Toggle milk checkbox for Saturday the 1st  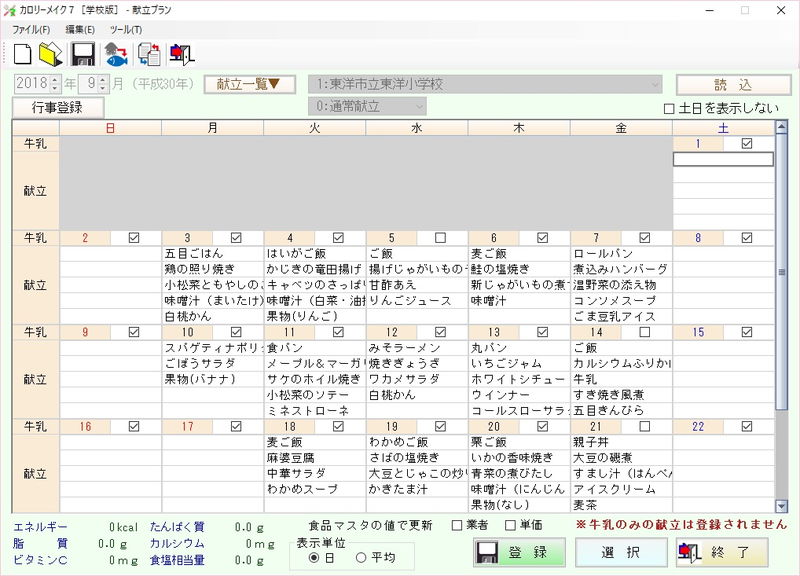point(747,144)
